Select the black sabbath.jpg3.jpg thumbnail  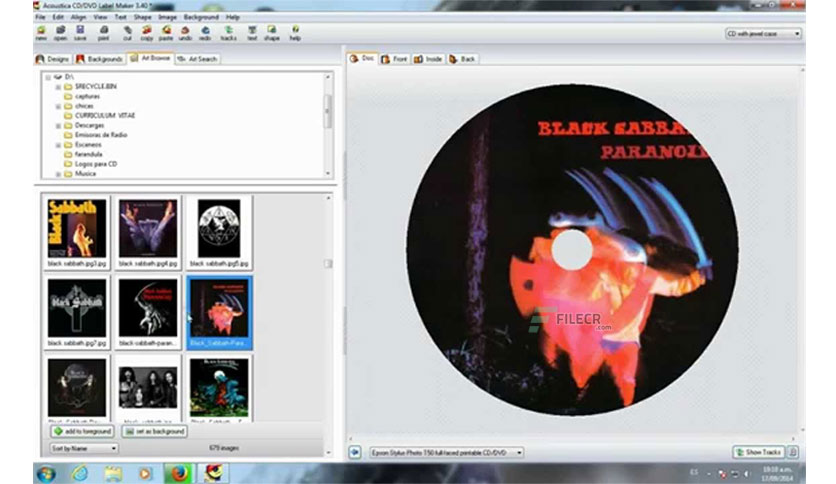77,232
